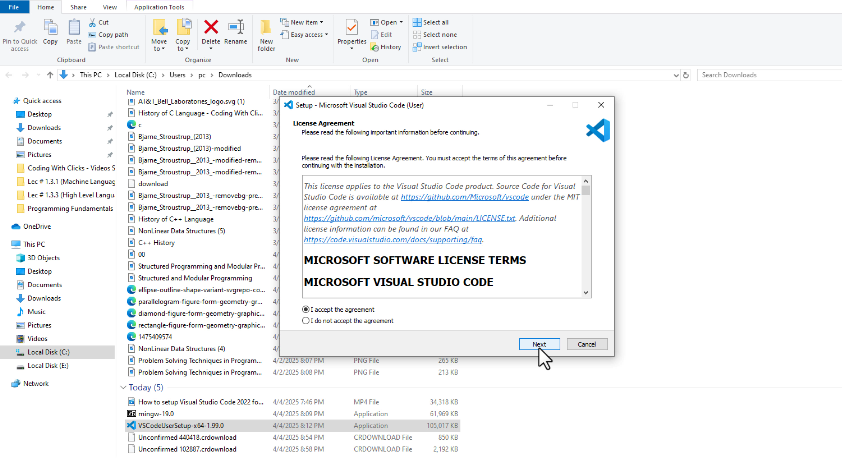Open the Open button dropdown arrow
Image resolution: width=842 pixels, height=460 pixels.
[x=401, y=23]
